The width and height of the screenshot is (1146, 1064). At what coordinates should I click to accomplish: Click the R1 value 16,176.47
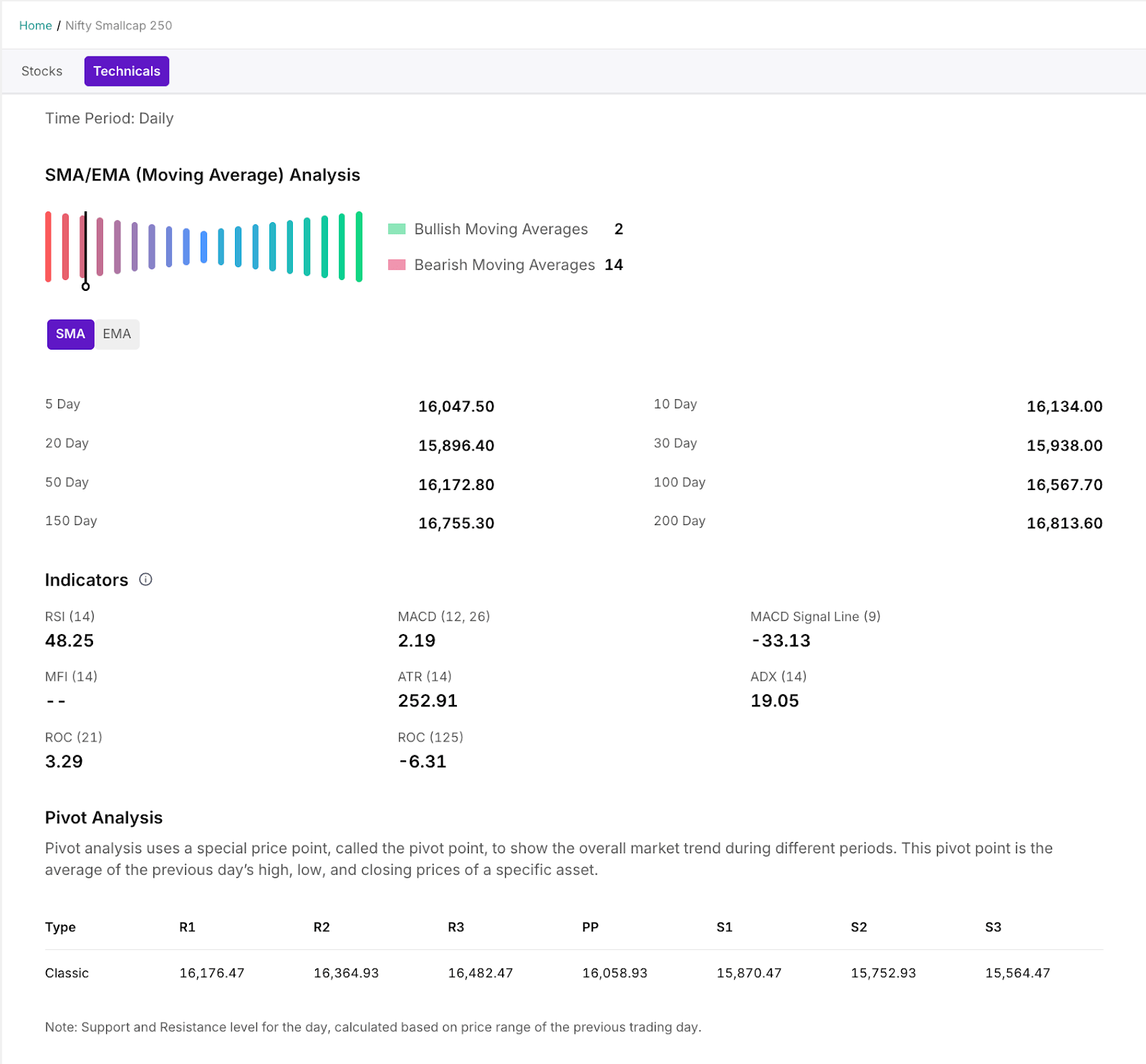tap(212, 973)
